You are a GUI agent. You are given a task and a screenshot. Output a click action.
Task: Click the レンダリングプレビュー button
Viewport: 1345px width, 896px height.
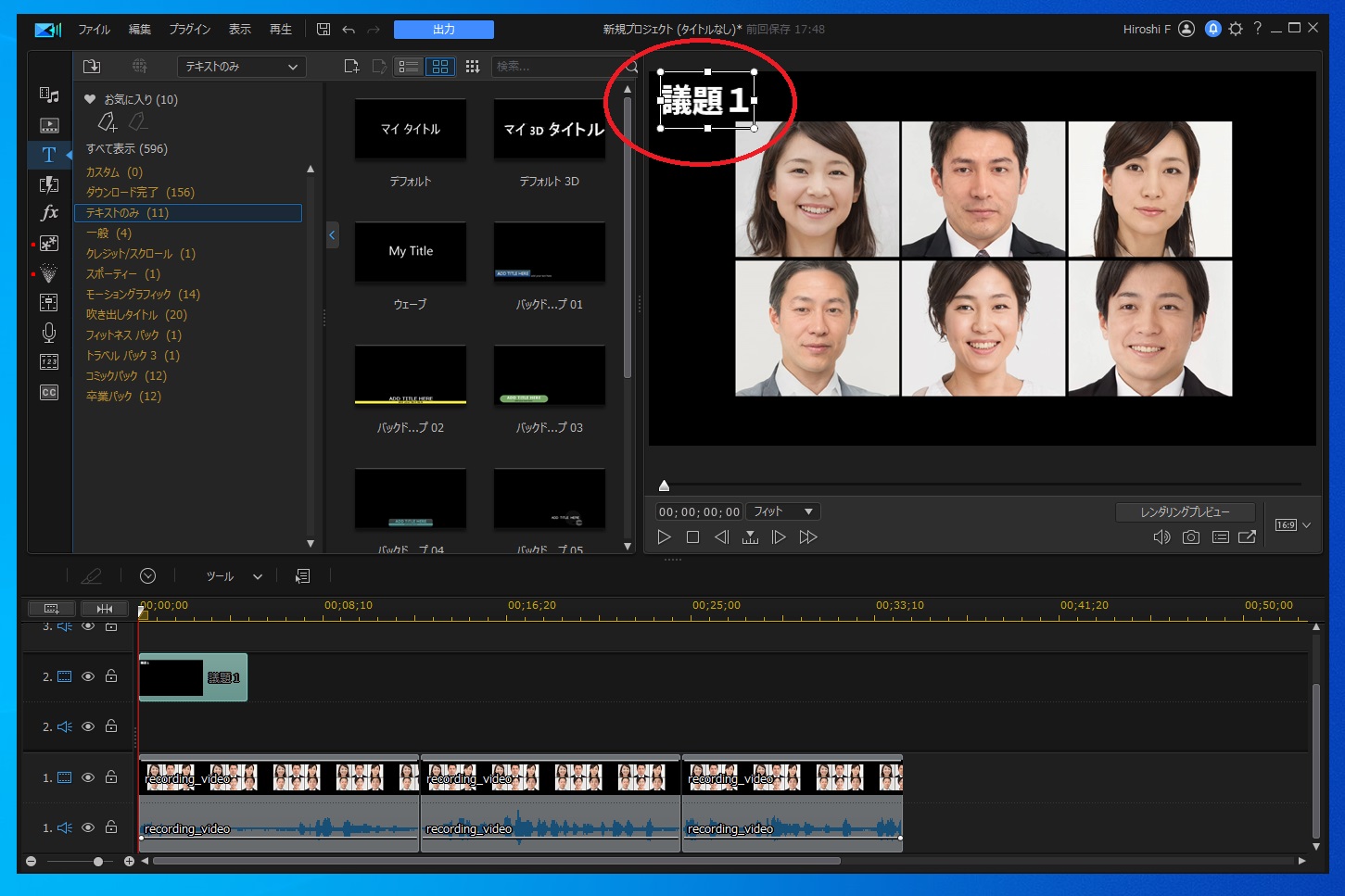click(1186, 511)
